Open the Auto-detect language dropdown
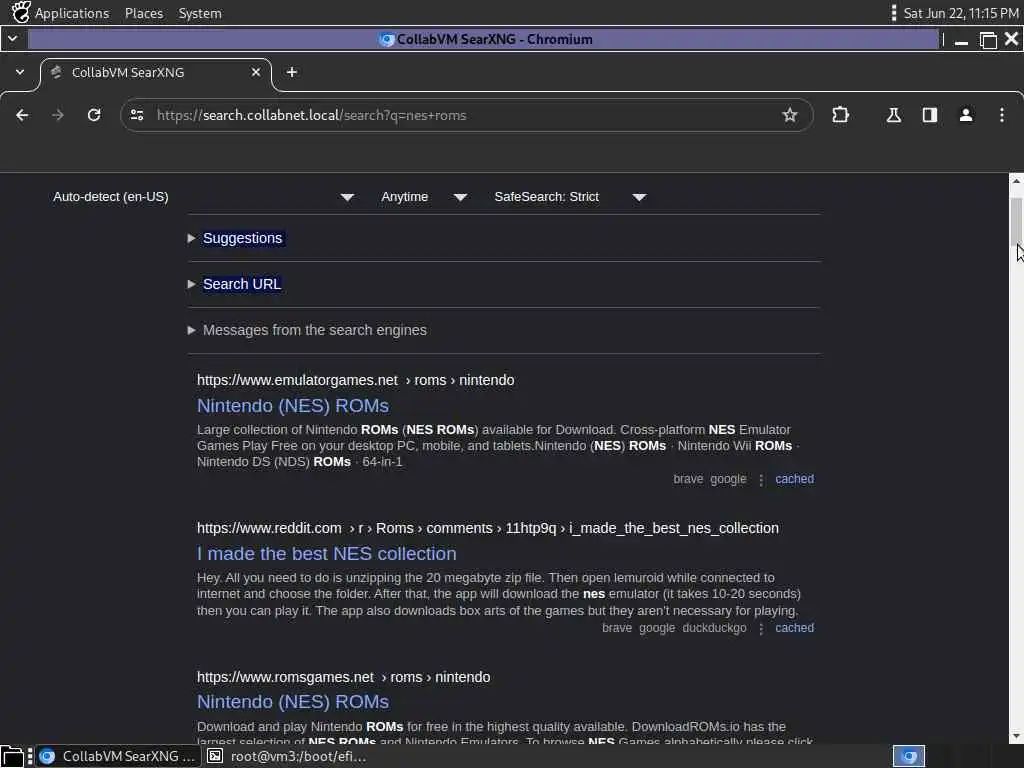The width and height of the screenshot is (1024, 768). coord(204,197)
